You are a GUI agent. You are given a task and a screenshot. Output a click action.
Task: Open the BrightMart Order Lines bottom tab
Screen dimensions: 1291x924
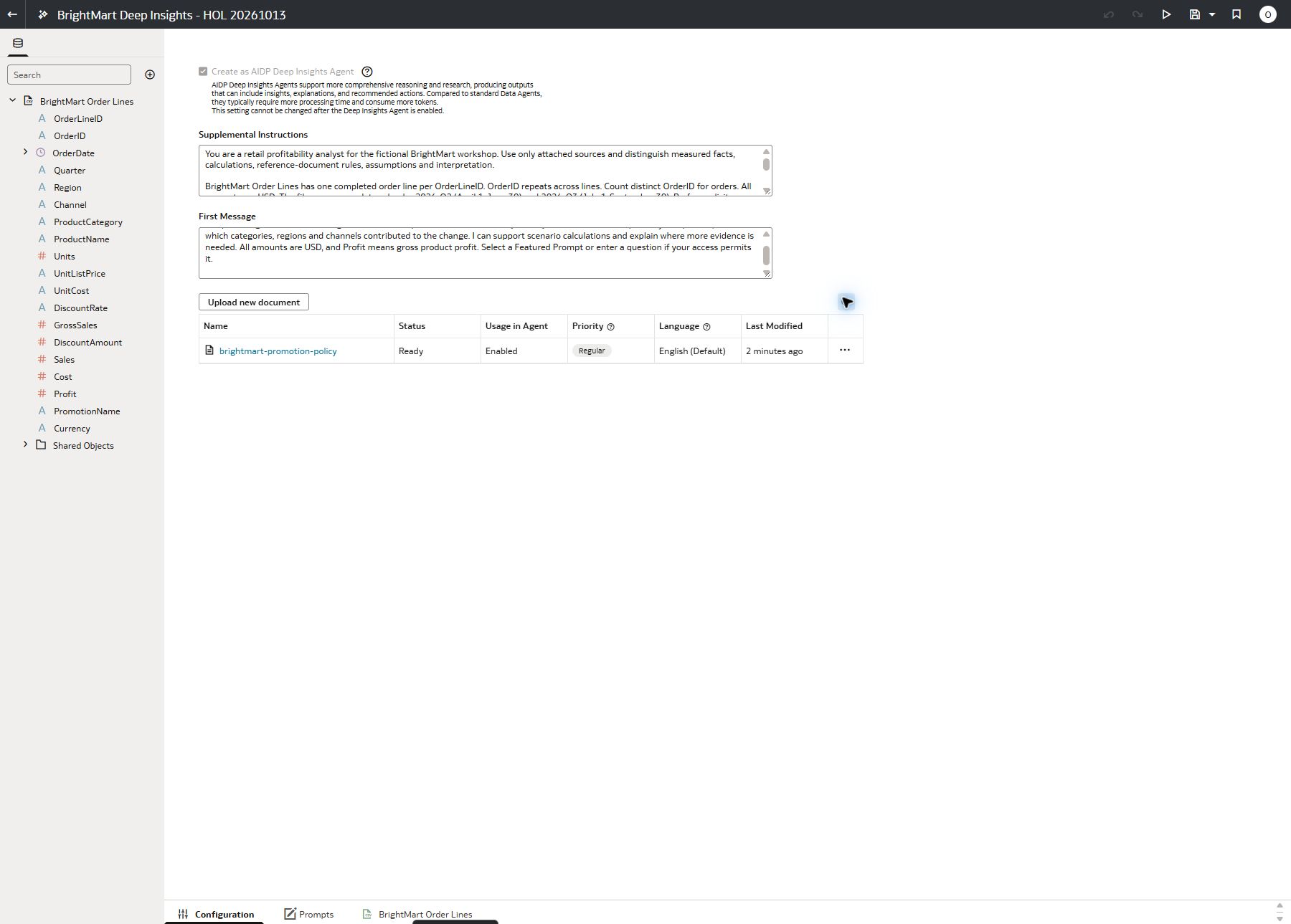417,914
